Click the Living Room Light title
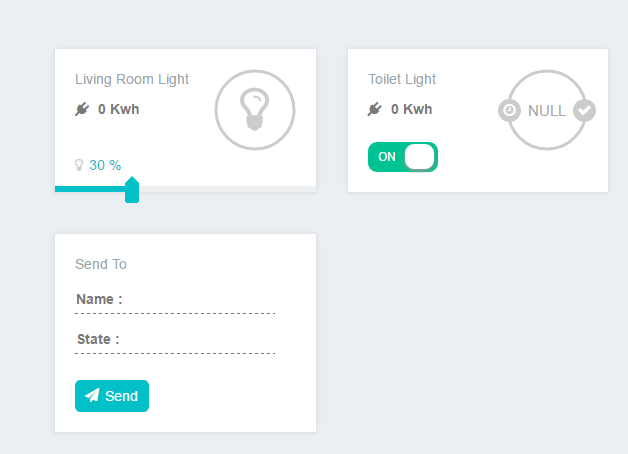The image size is (628, 454). pyautogui.click(x=132, y=79)
